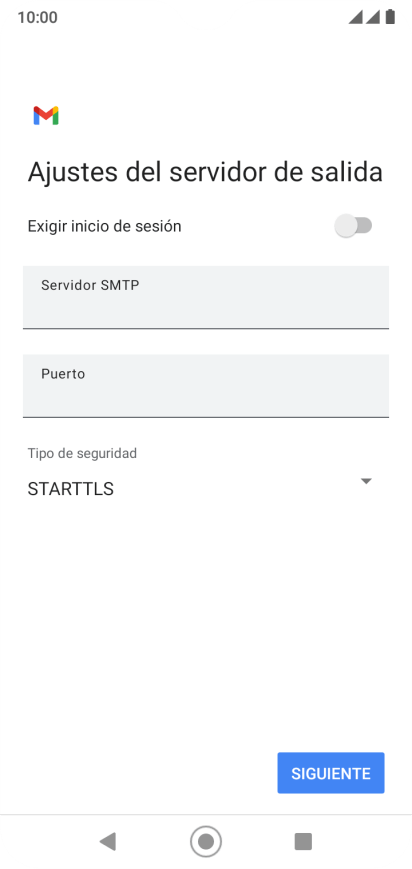
Task: Tap the Exigir inicio de sesión label
Action: [x=104, y=226]
